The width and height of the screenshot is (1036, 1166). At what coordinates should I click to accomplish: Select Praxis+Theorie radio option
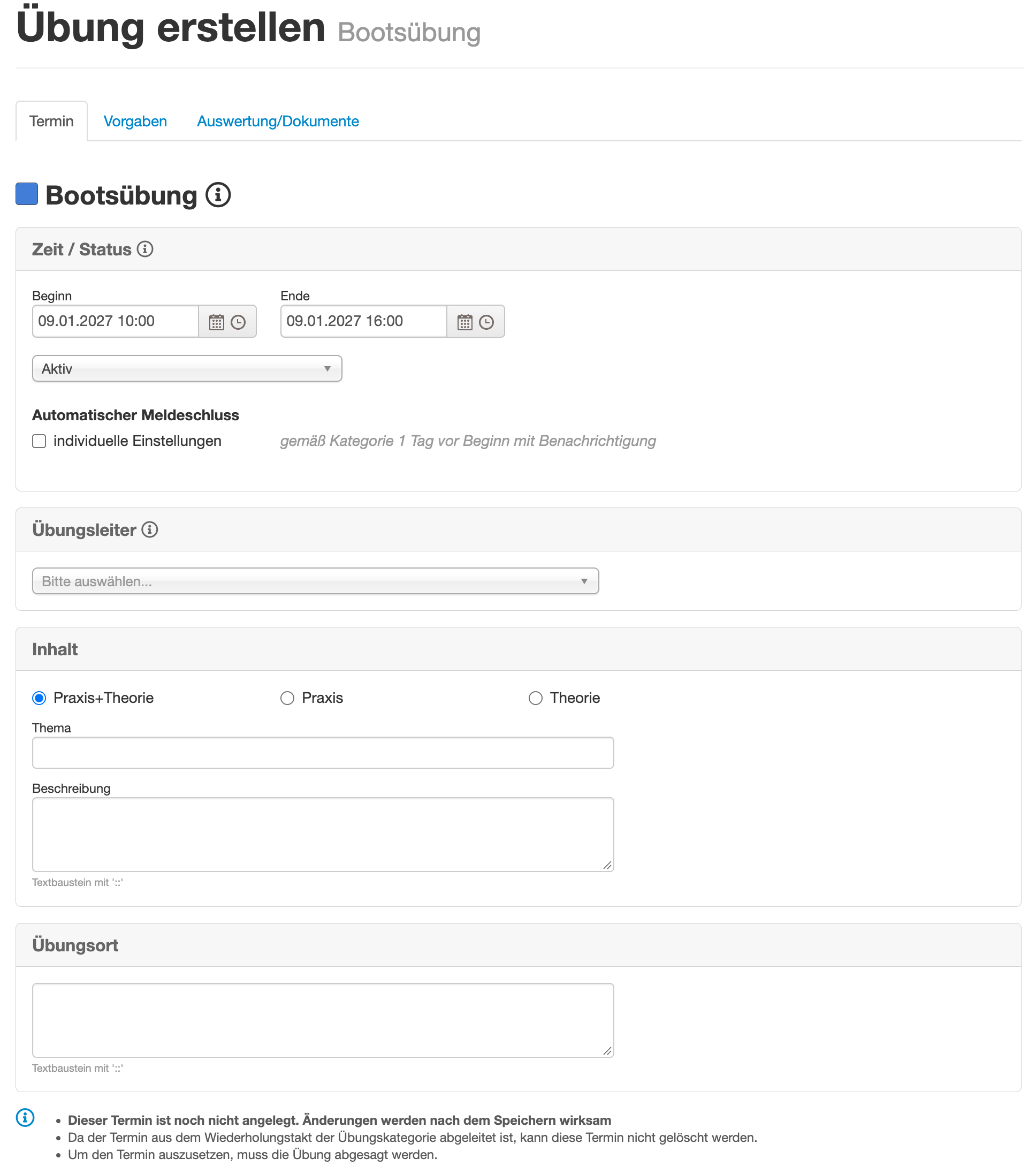pos(39,698)
